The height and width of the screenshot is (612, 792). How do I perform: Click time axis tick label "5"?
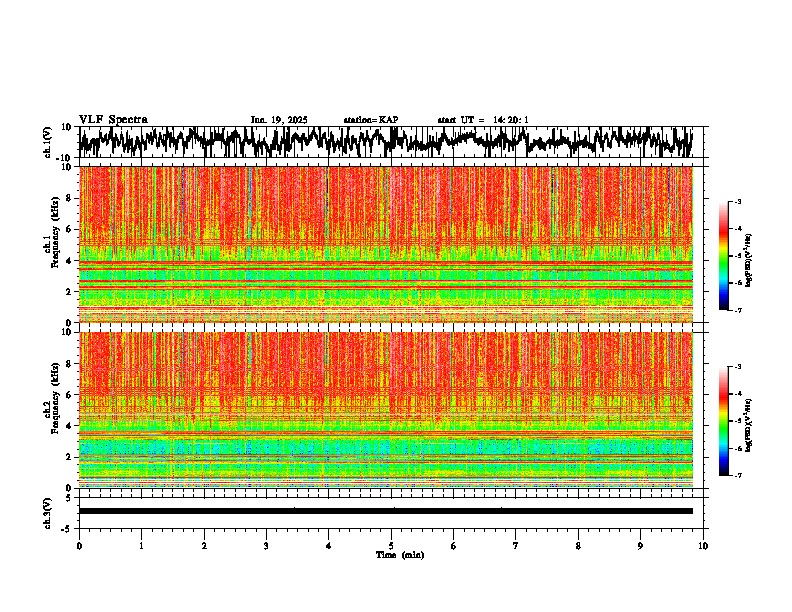pyautogui.click(x=391, y=546)
